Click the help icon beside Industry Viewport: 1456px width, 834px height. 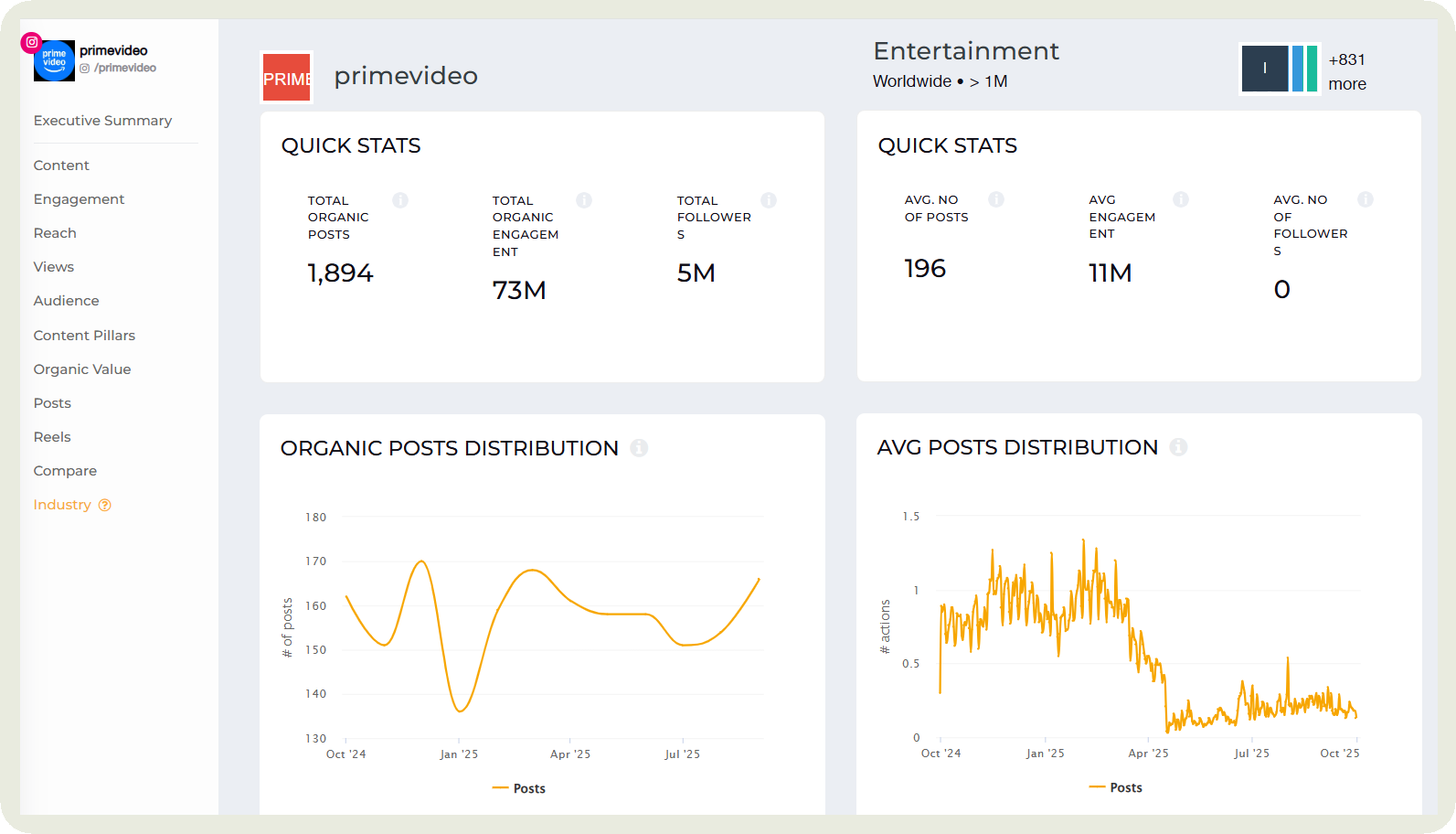point(105,505)
